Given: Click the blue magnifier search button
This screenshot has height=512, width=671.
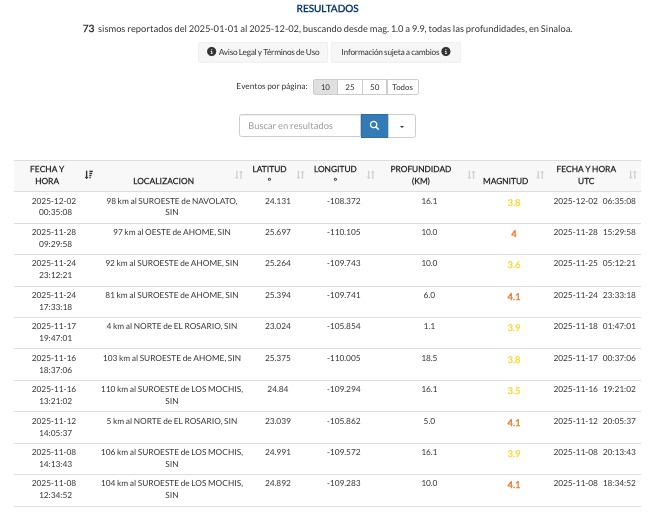Looking at the screenshot, I should point(374,126).
